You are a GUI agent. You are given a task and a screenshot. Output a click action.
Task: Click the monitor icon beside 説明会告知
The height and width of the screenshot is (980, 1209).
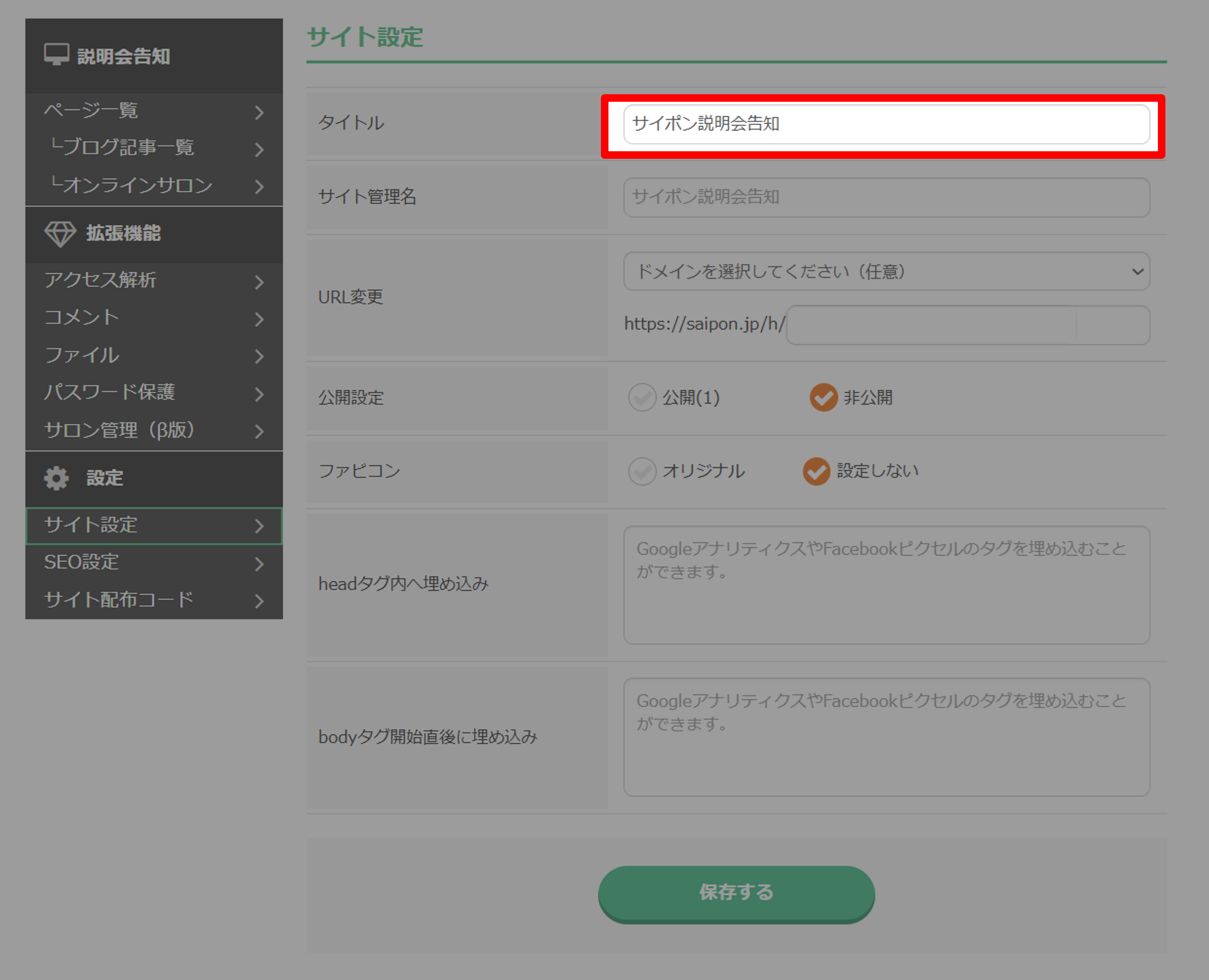pos(57,54)
